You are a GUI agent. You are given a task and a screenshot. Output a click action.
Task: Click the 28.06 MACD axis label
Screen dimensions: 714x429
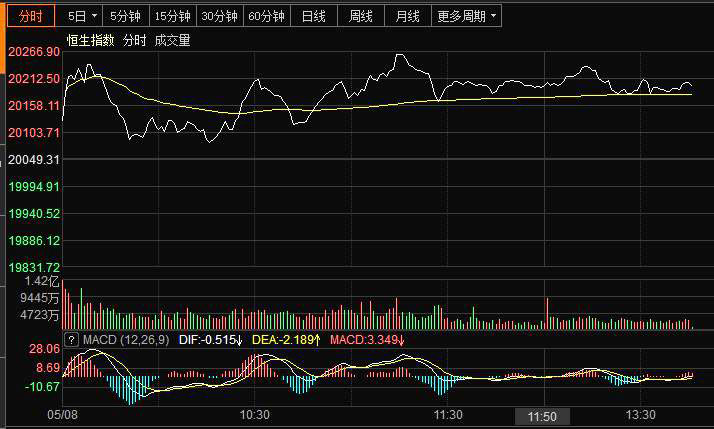pyautogui.click(x=45, y=349)
